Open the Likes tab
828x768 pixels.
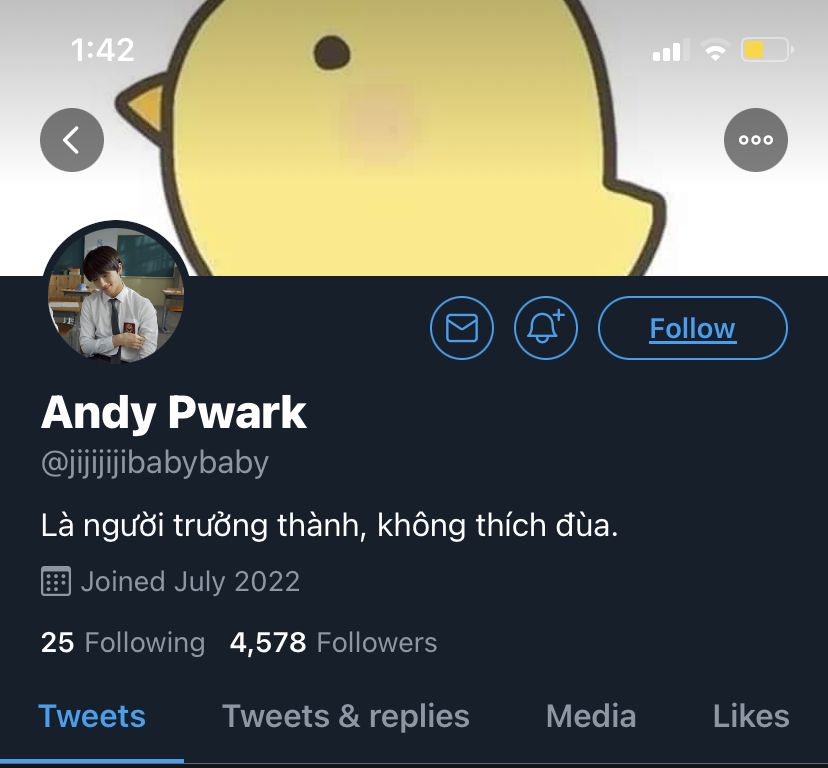tap(751, 717)
